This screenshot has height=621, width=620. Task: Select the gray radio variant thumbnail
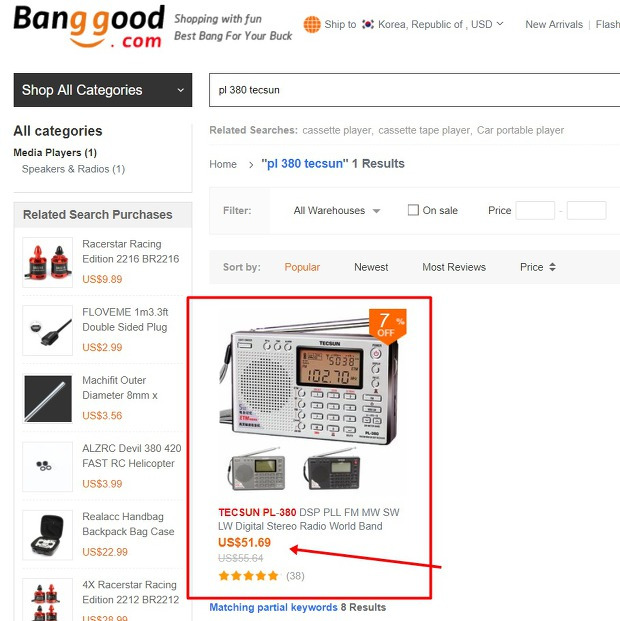click(257, 469)
